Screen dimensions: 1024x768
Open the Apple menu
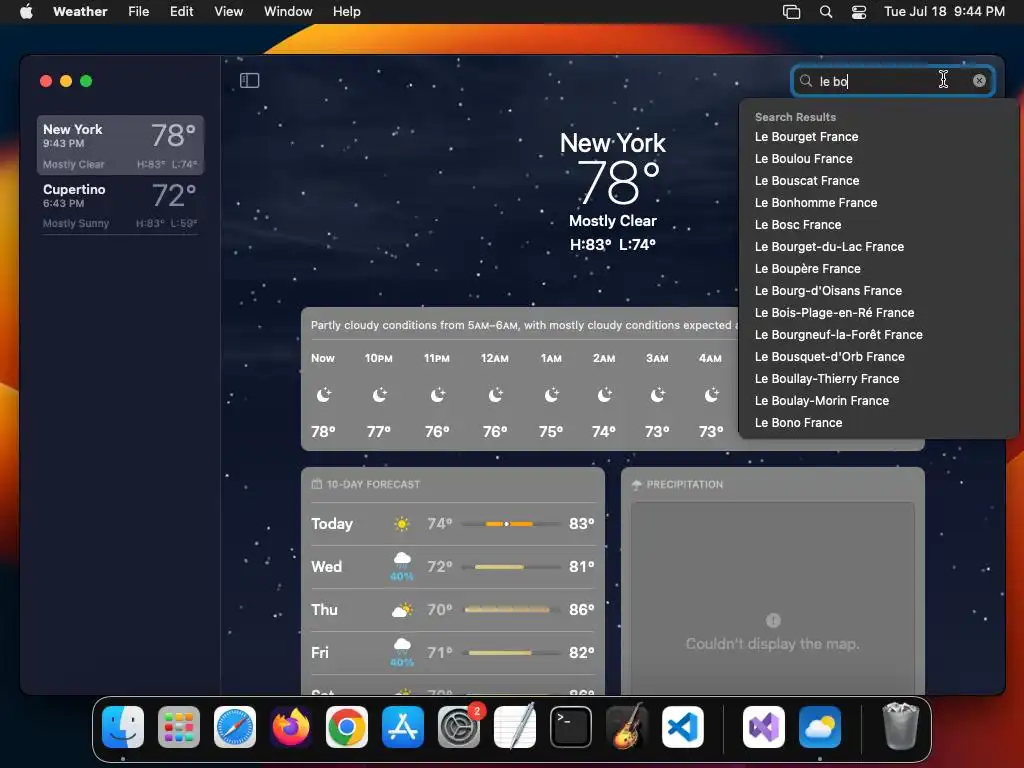pos(26,12)
